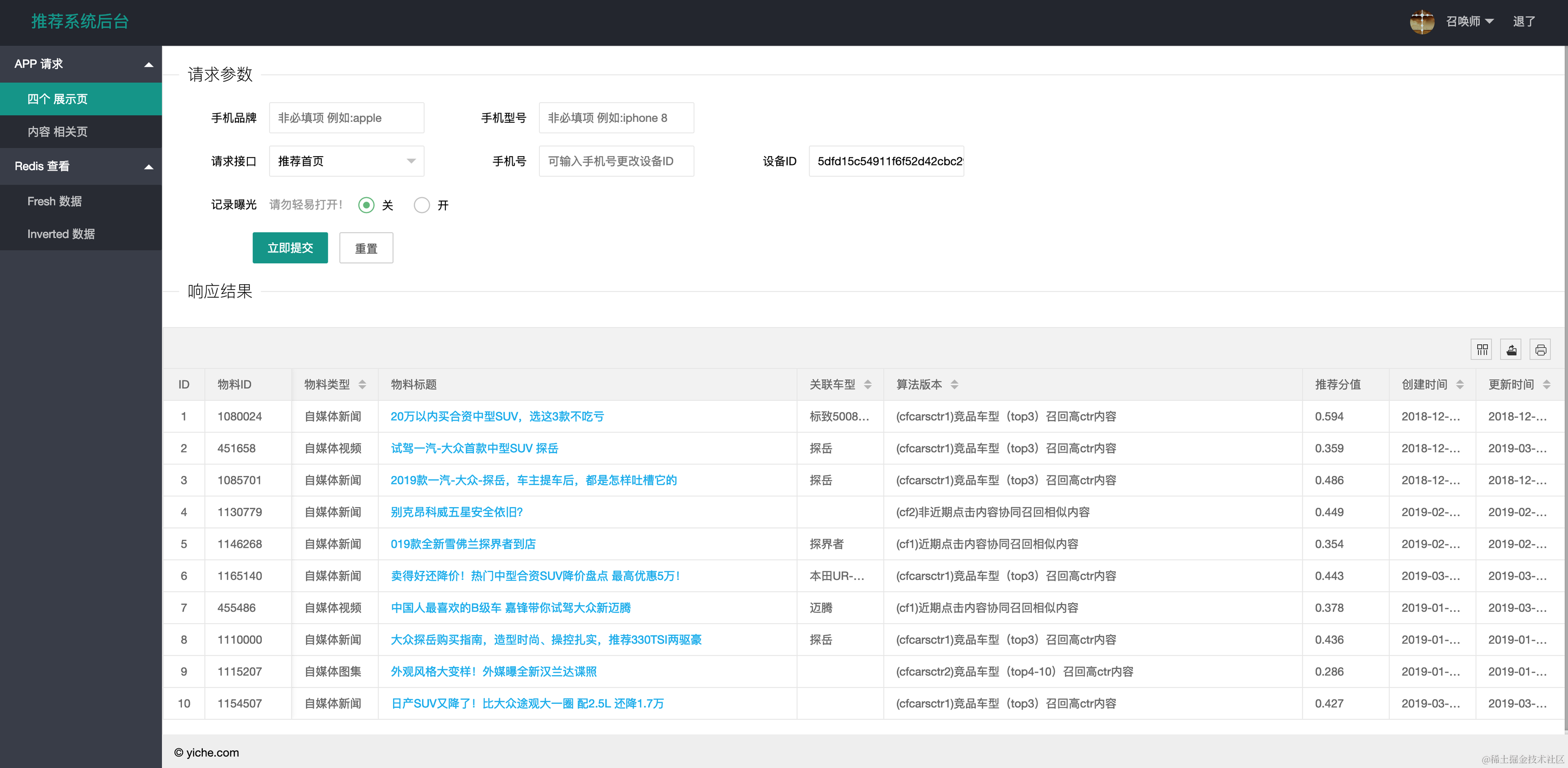
Task: Sort by 创建时间 column arrows
Action: (x=1459, y=385)
